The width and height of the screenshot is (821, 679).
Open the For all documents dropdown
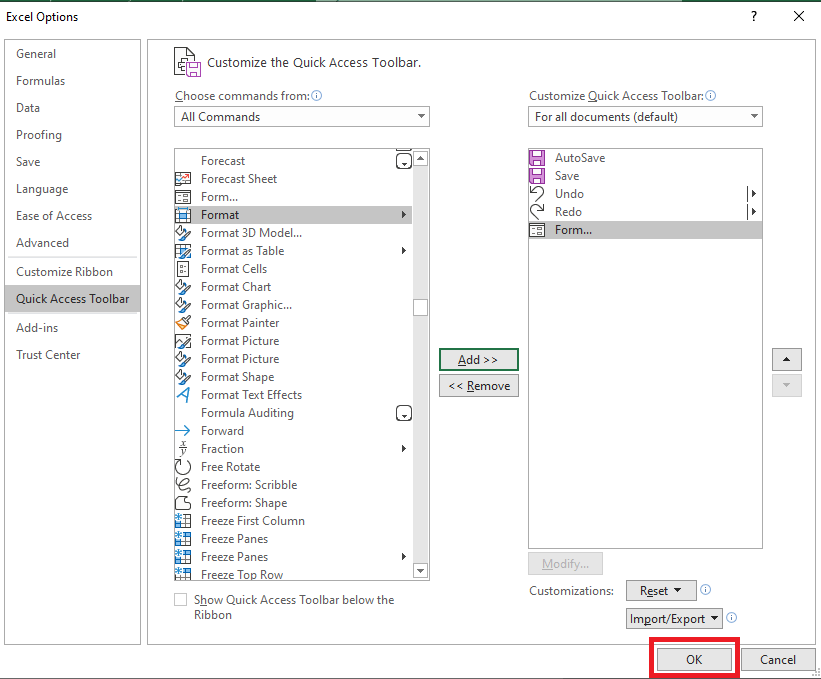click(645, 117)
